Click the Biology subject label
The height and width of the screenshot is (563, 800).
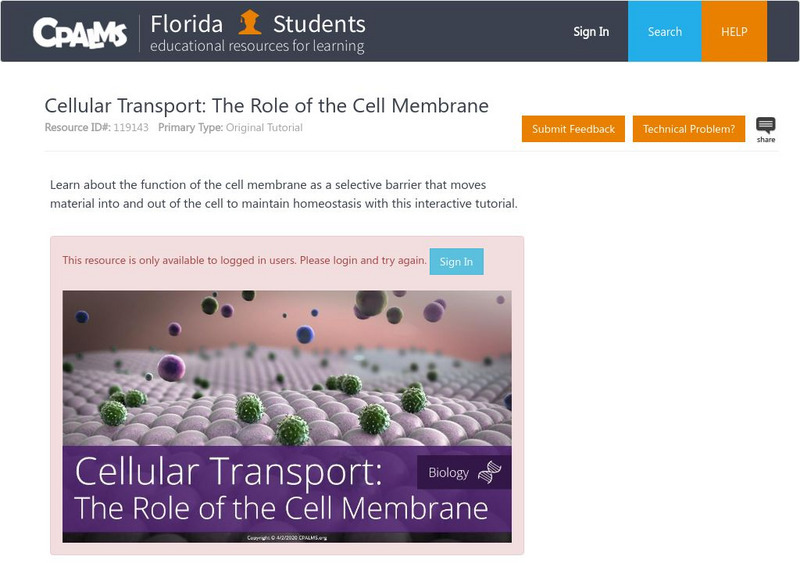pos(448,473)
